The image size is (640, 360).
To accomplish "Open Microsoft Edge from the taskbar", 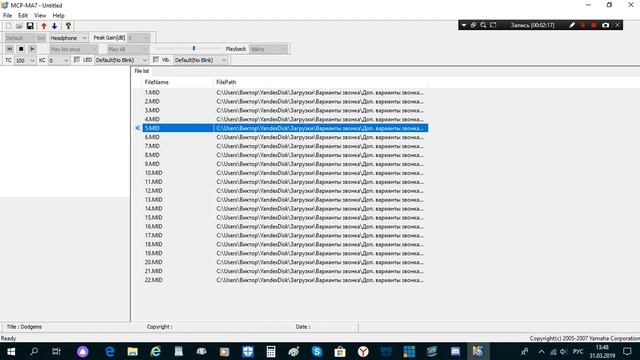I will (110, 351).
